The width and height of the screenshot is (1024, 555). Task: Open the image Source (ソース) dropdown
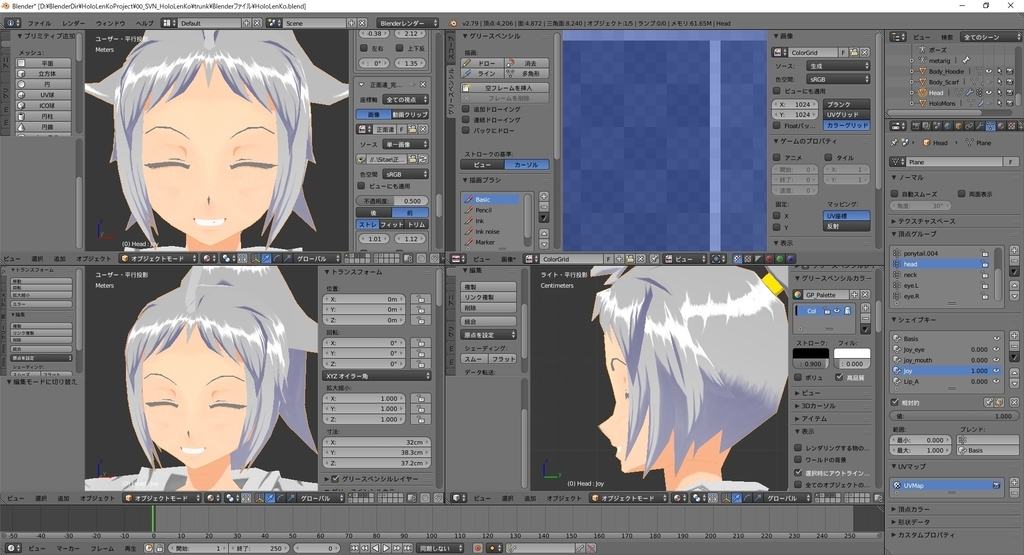[838, 66]
